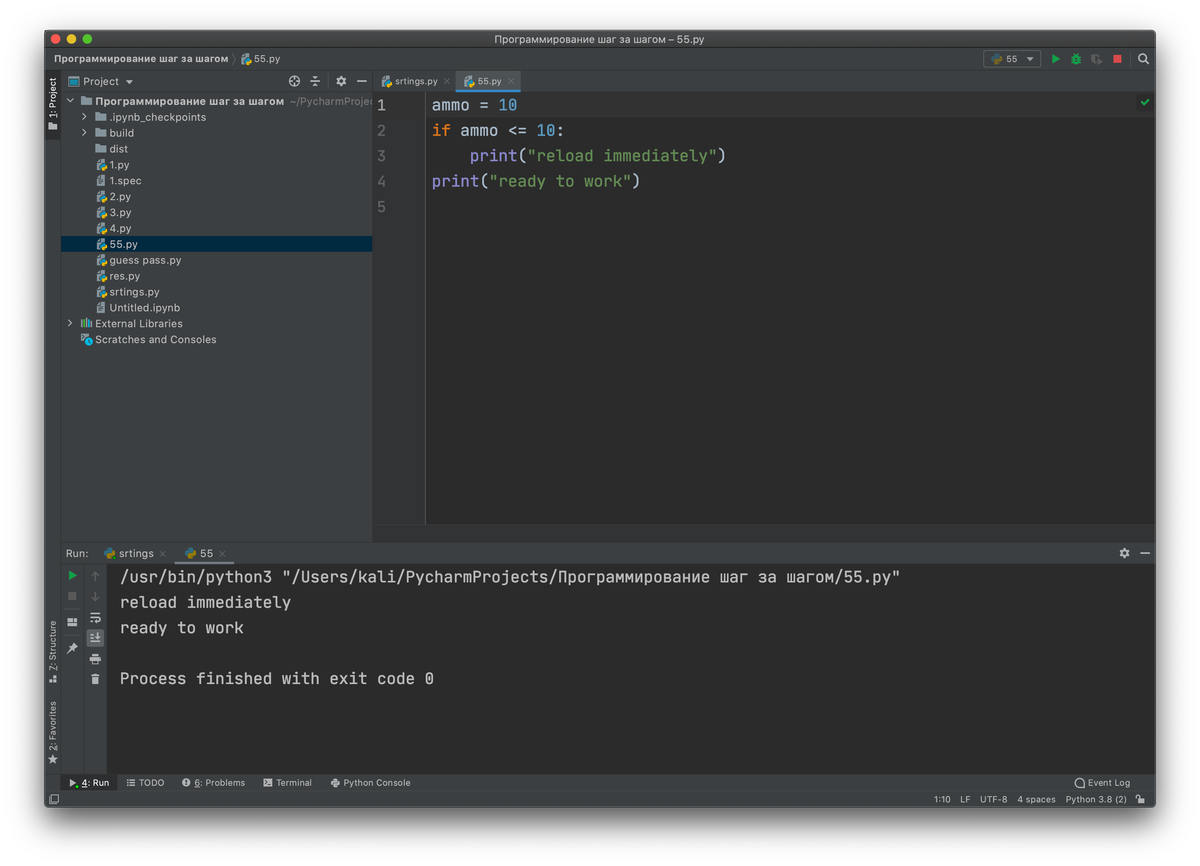Open the Project view dropdown
1200x866 pixels.
coord(101,81)
